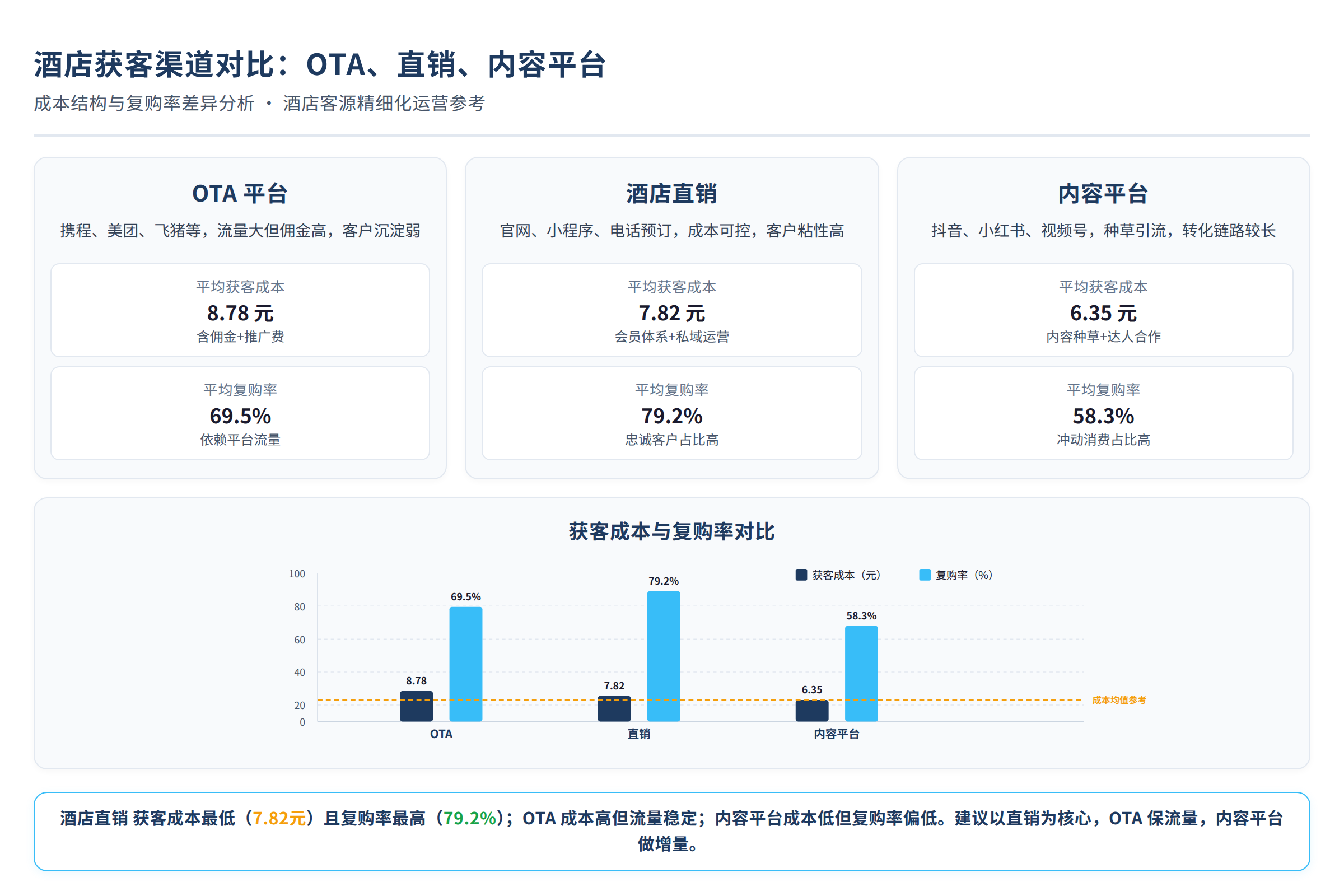Click the 成本均值参考 orange line label
The image size is (1344, 896).
pos(1119,700)
